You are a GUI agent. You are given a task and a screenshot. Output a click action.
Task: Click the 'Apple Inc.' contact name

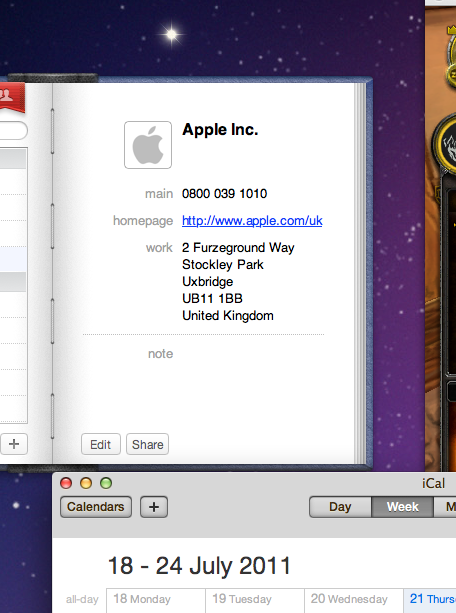[x=220, y=130]
